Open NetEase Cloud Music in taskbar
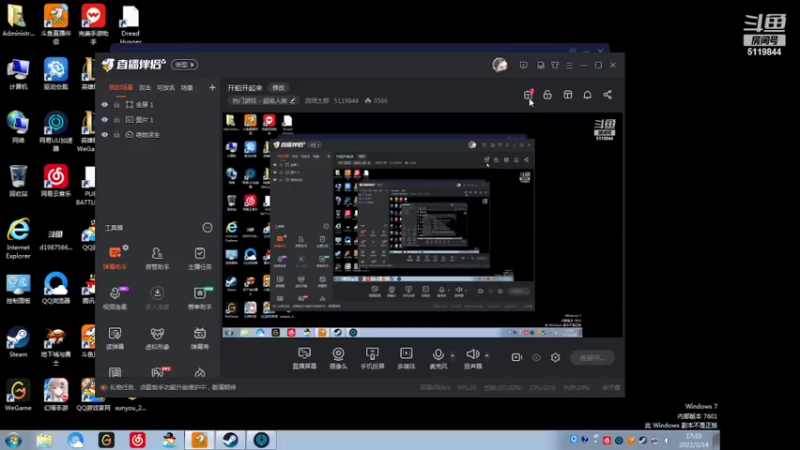This screenshot has height=450, width=800. tap(137, 440)
